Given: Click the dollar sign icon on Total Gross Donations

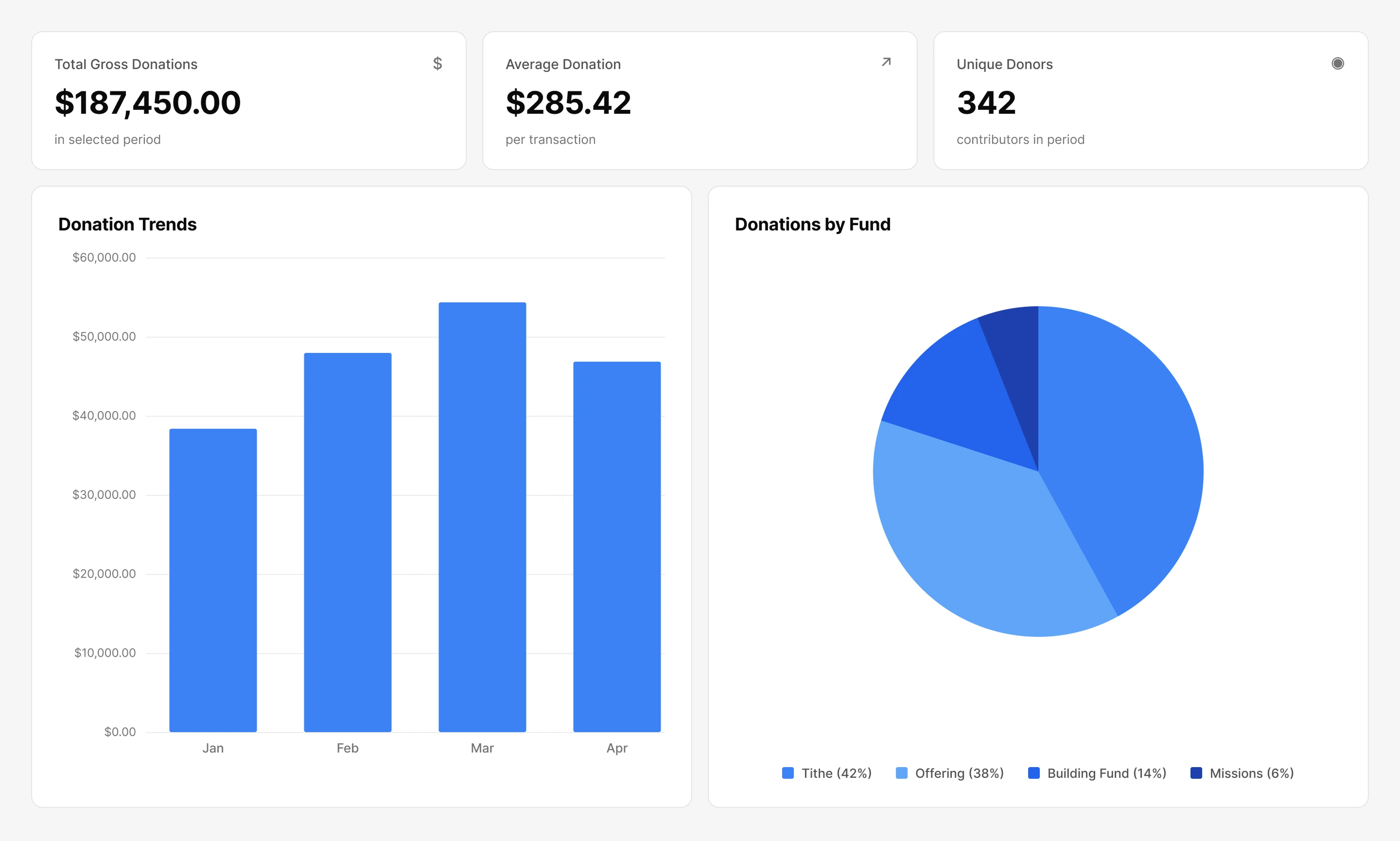Looking at the screenshot, I should point(437,64).
